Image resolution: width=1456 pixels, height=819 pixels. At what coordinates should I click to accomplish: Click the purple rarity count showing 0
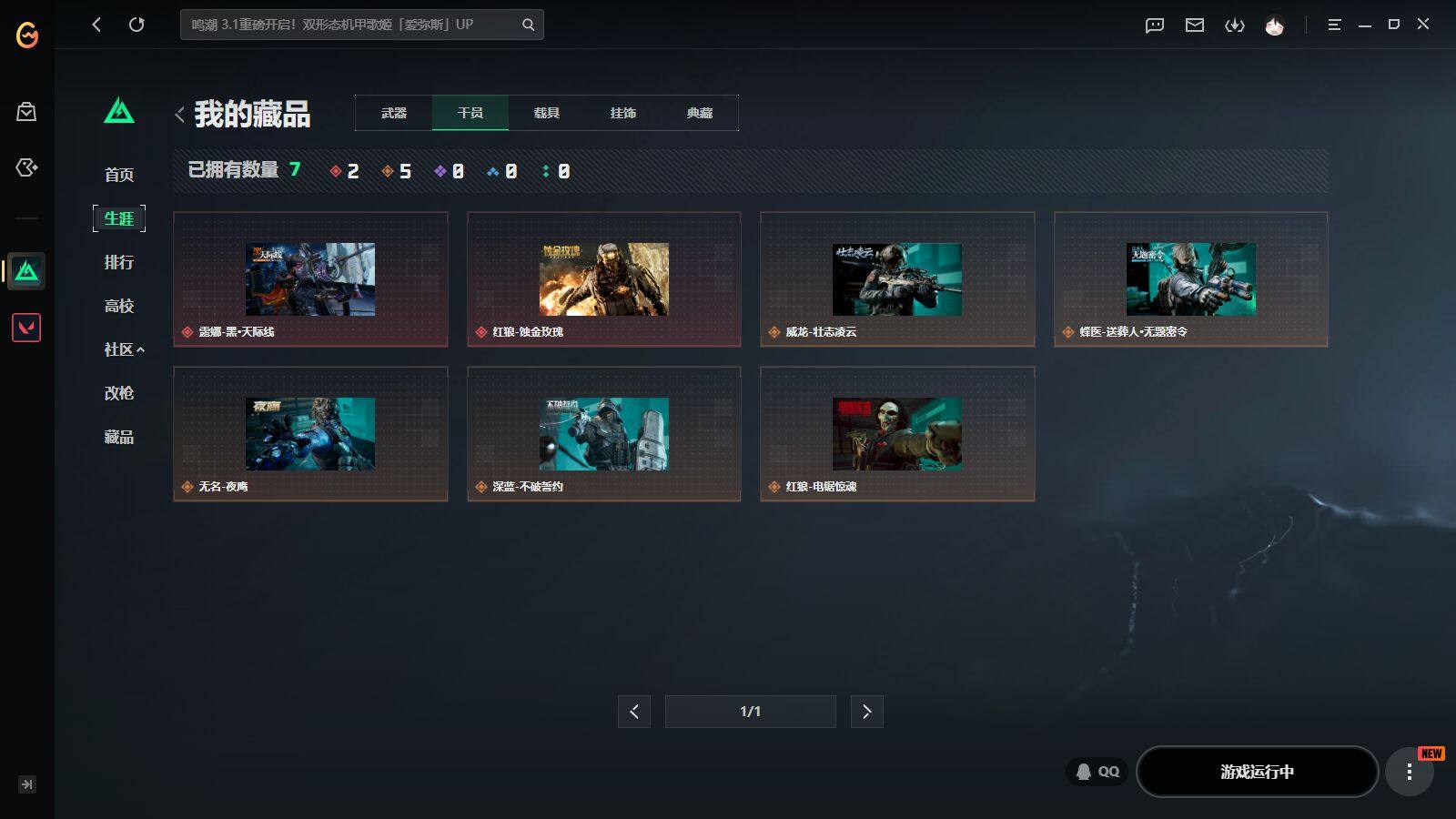[450, 171]
